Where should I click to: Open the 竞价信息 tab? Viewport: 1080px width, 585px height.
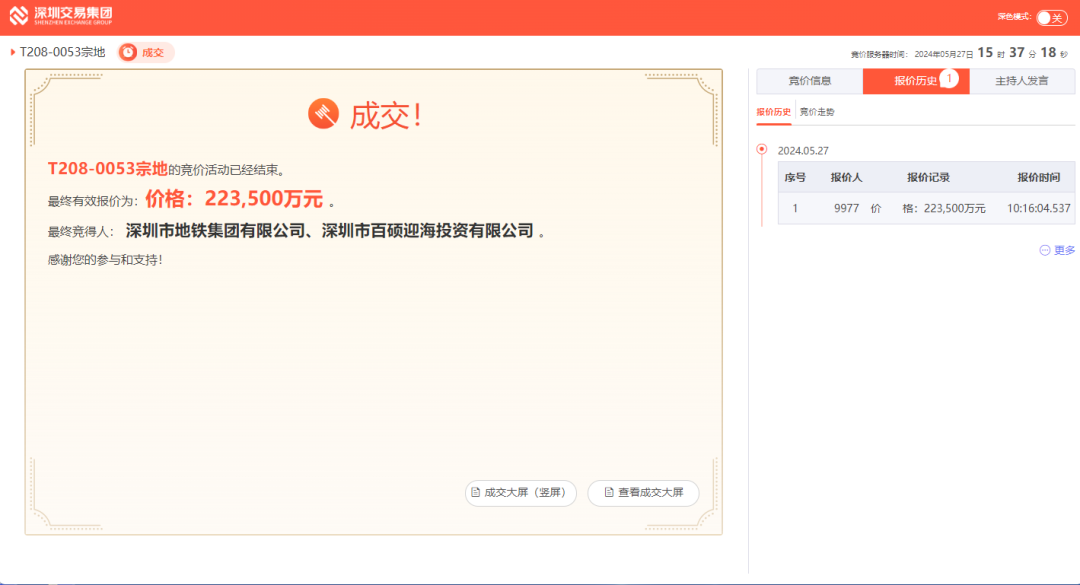[x=809, y=81]
